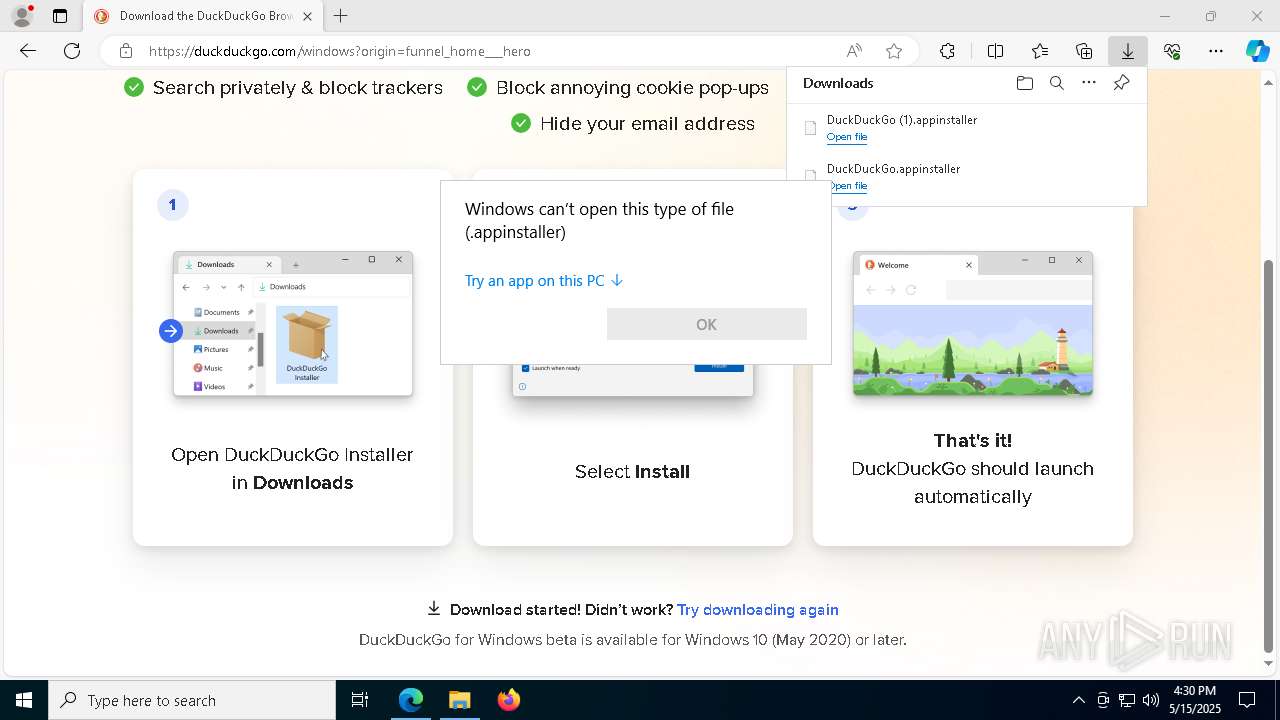Screen dimensions: 1280x720
Task: Click OK in the Windows dialog
Action: [x=706, y=324]
